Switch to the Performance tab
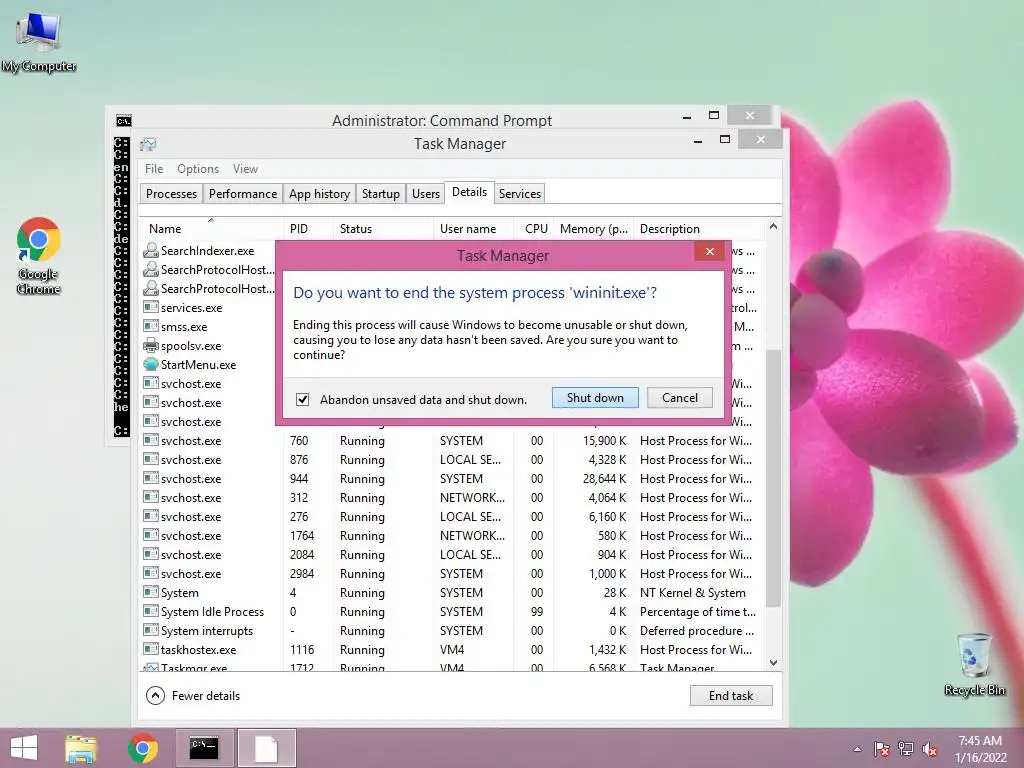 point(243,194)
